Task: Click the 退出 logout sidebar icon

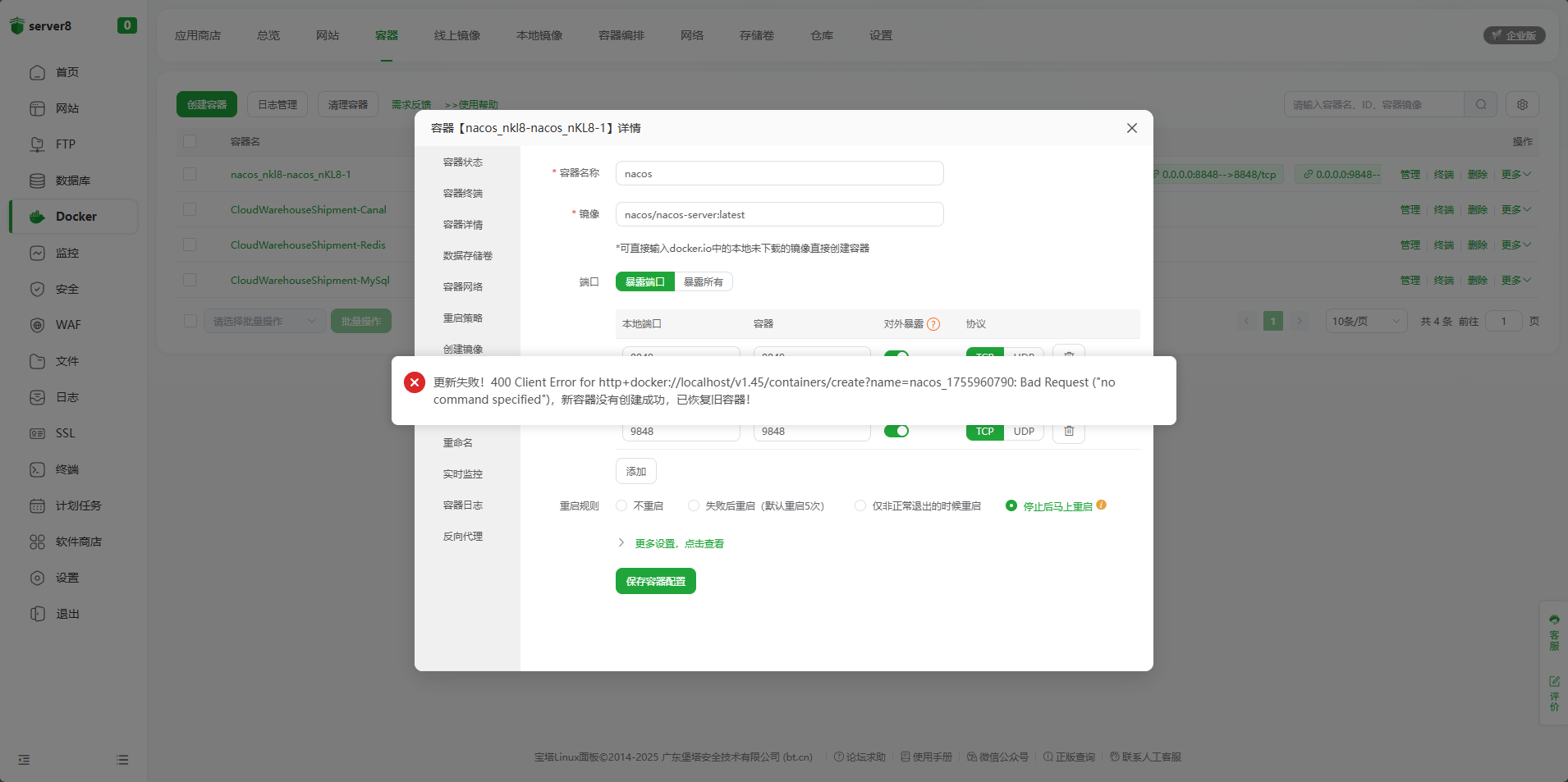Action: [x=38, y=614]
